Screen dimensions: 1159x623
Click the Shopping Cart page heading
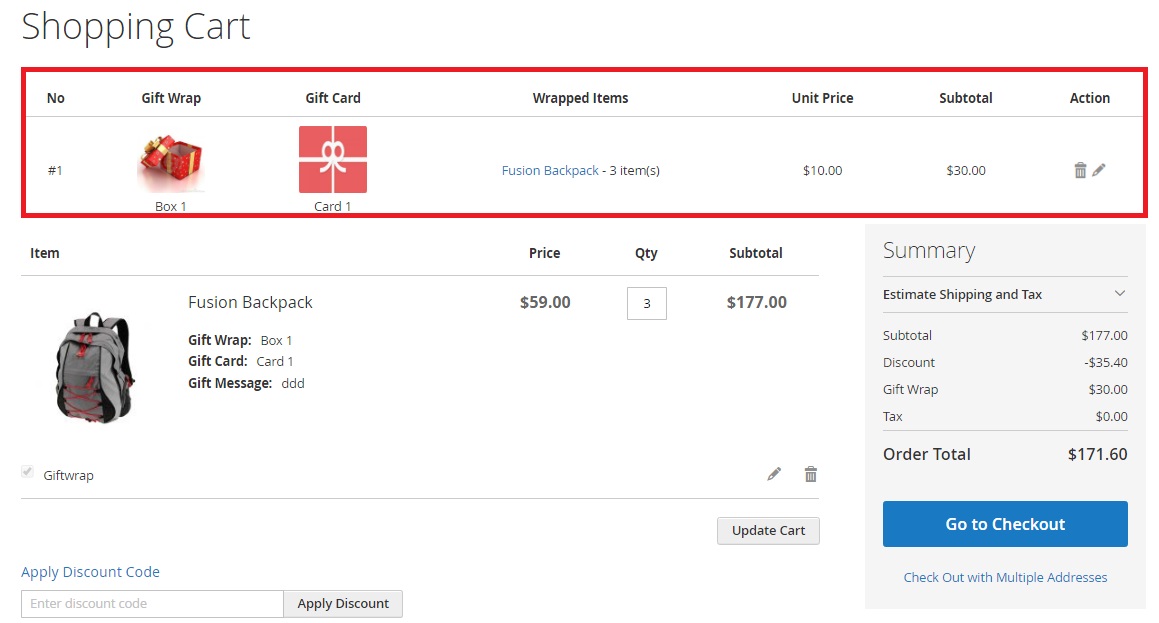click(x=136, y=27)
